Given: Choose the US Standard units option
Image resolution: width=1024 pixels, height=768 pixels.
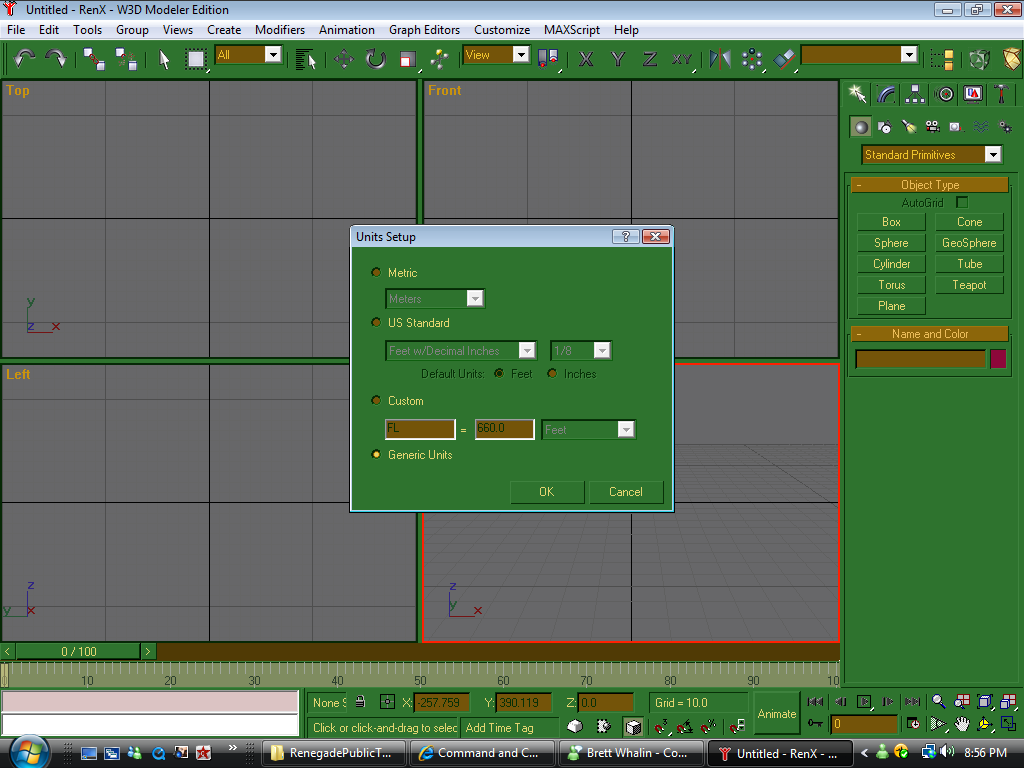Looking at the screenshot, I should click(x=376, y=322).
